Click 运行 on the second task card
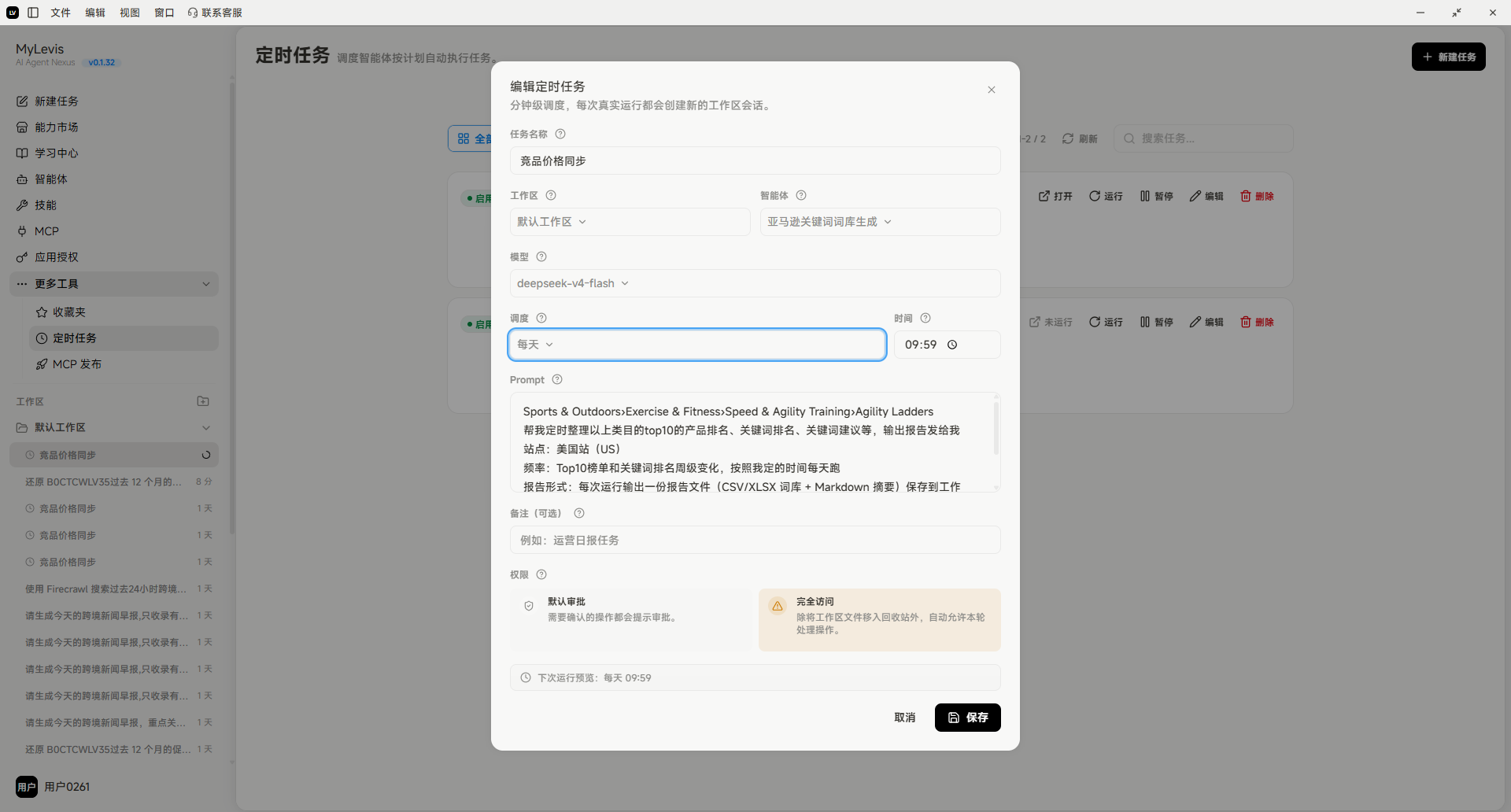 pyautogui.click(x=1106, y=322)
